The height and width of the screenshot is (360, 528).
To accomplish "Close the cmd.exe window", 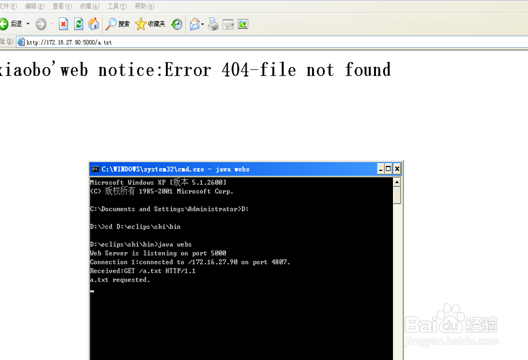I will pyautogui.click(x=397, y=169).
